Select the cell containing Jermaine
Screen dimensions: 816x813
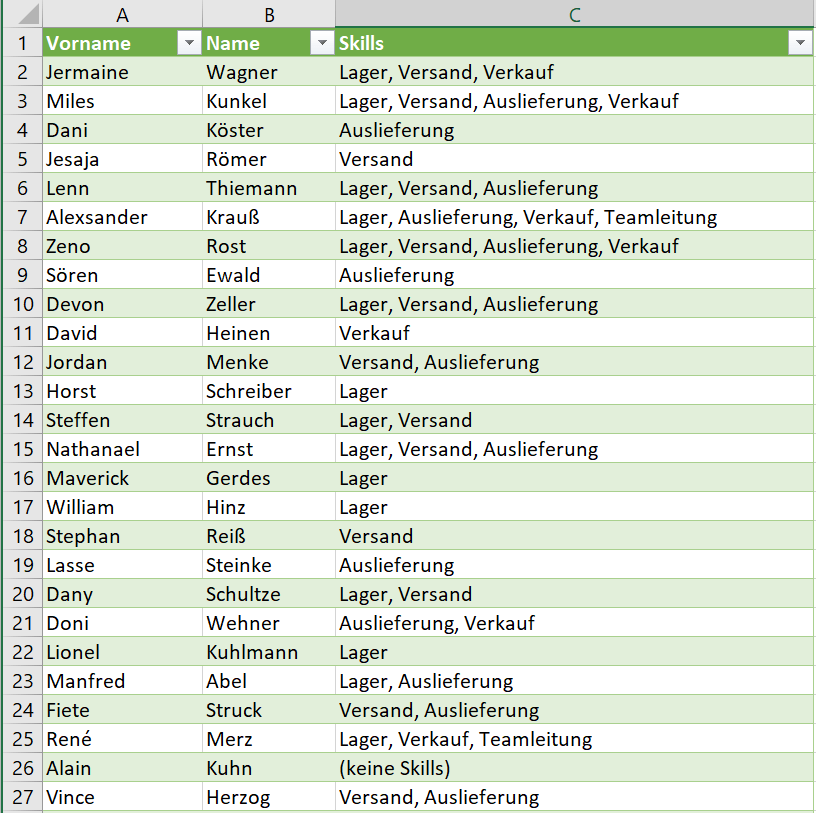[x=122, y=72]
